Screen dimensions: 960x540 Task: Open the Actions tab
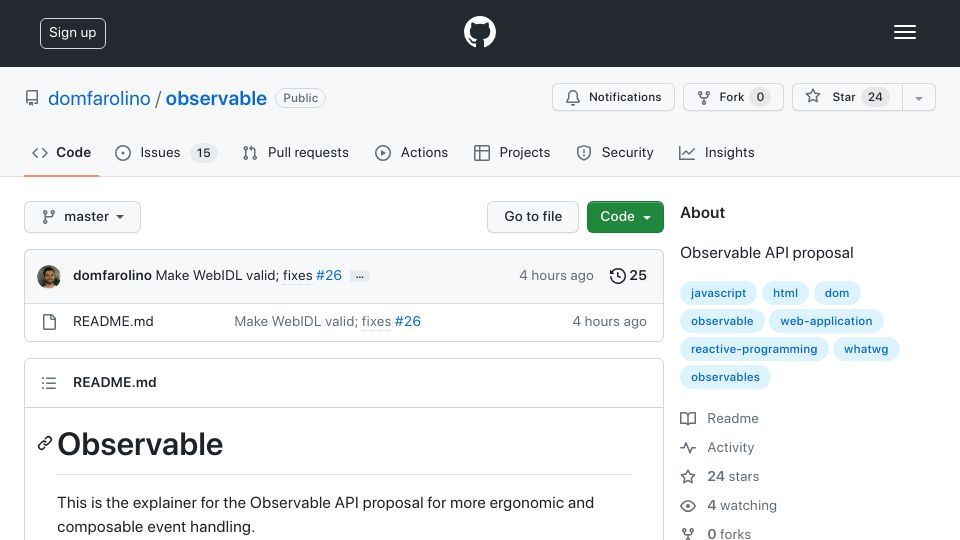pos(411,152)
